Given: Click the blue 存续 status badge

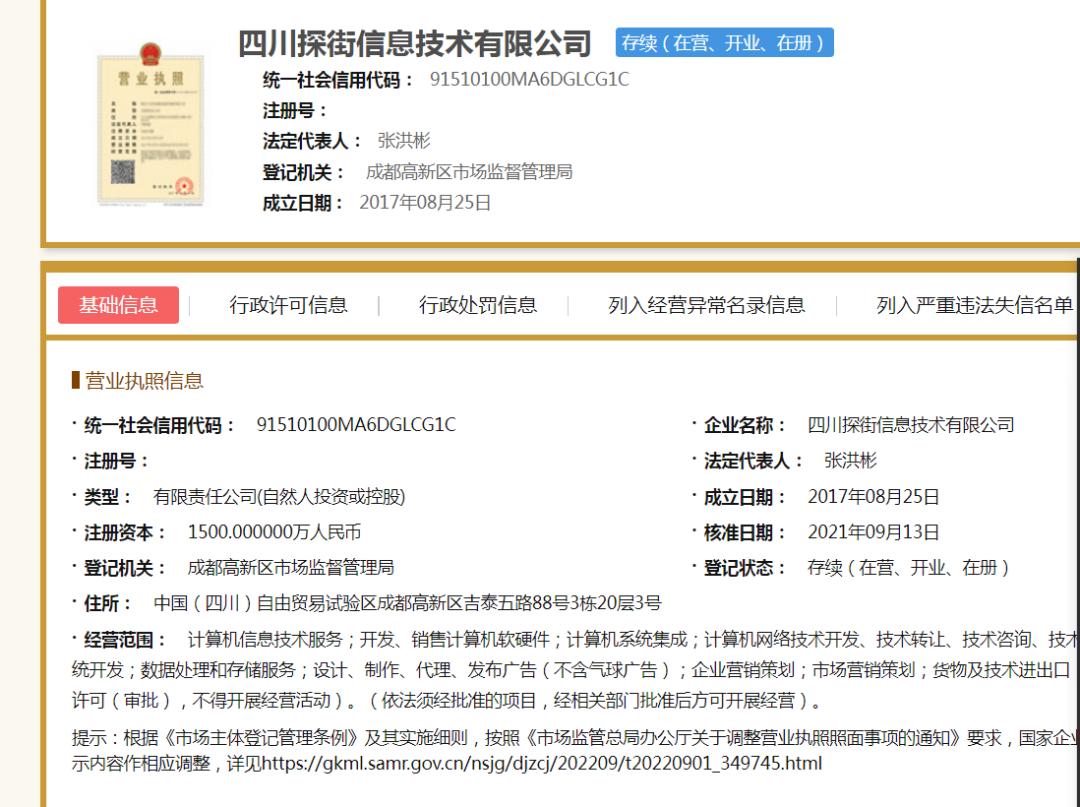Looking at the screenshot, I should tap(725, 43).
